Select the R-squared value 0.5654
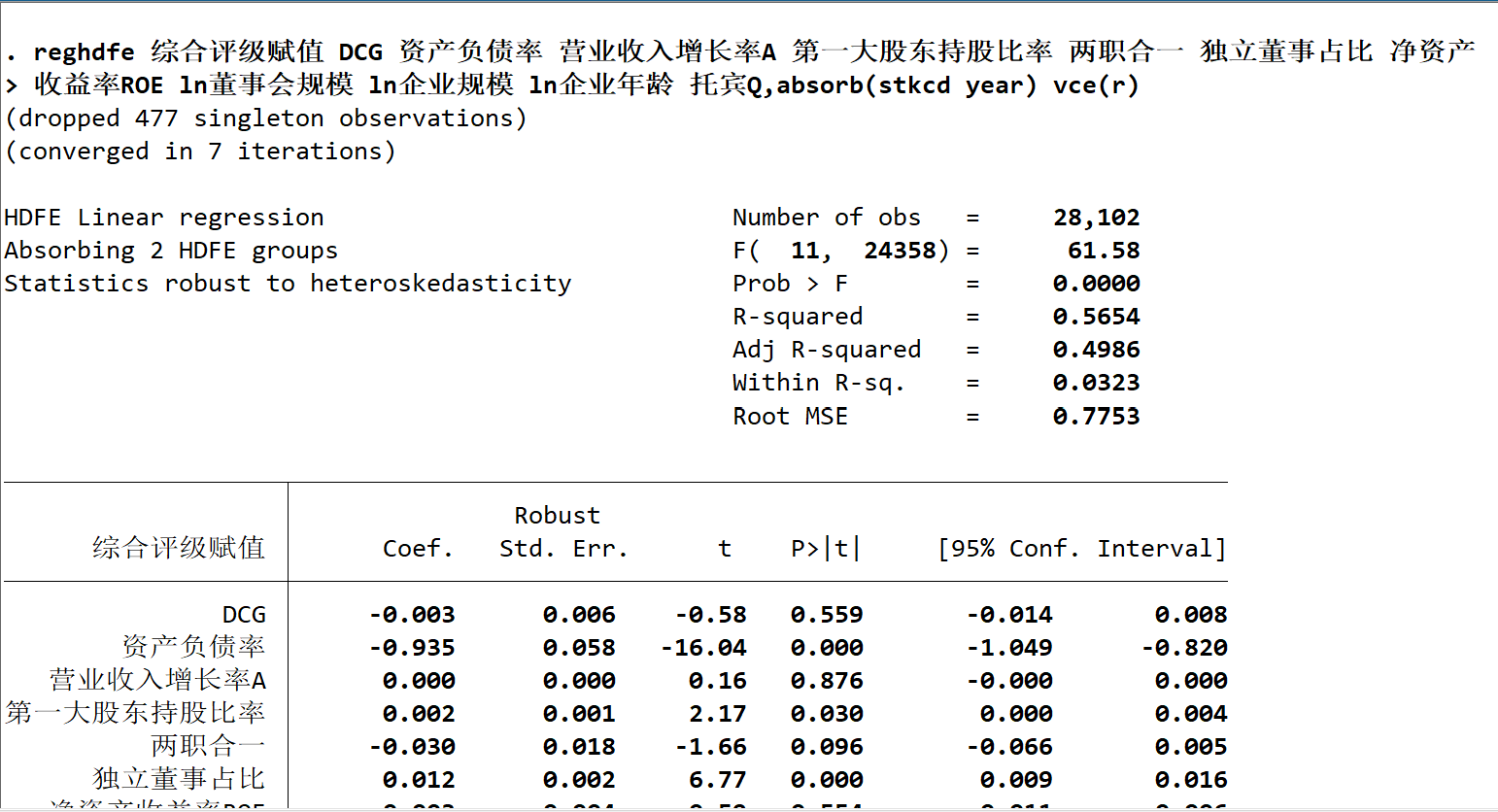The width and height of the screenshot is (1498, 812). coord(1097,317)
